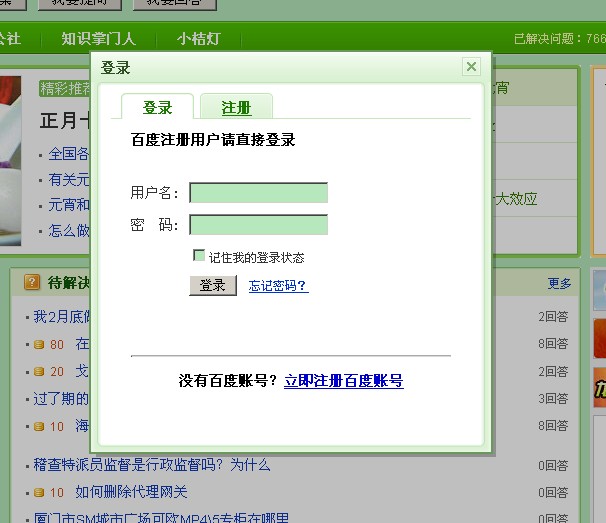Follow the 立即注册百度账号 link
Image resolution: width=606 pixels, height=523 pixels.
coord(344,381)
